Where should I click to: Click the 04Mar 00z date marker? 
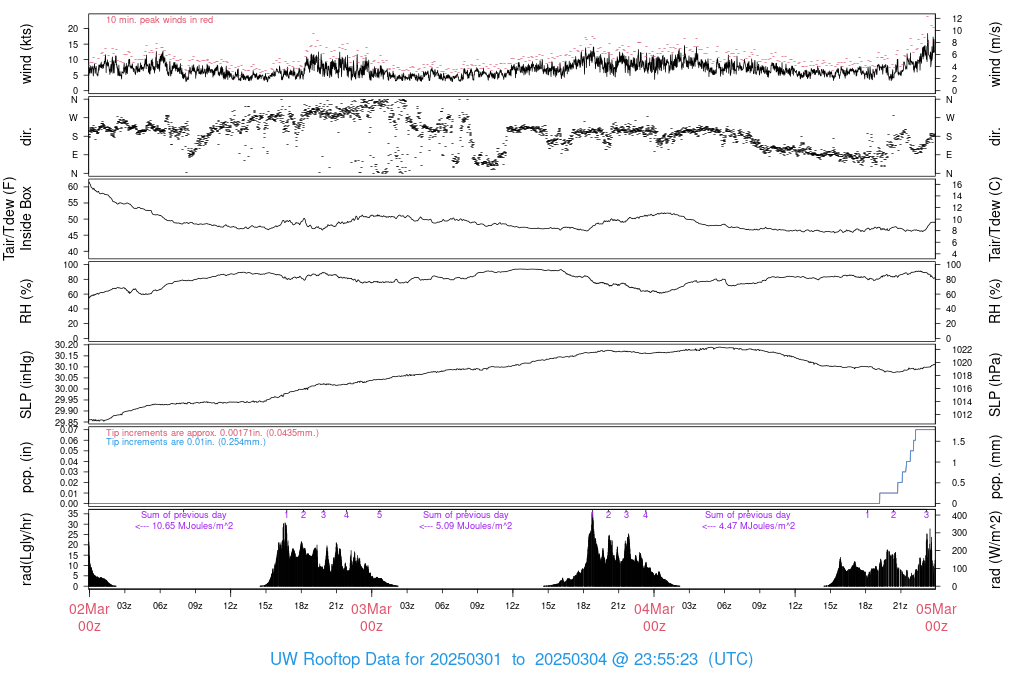(654, 616)
